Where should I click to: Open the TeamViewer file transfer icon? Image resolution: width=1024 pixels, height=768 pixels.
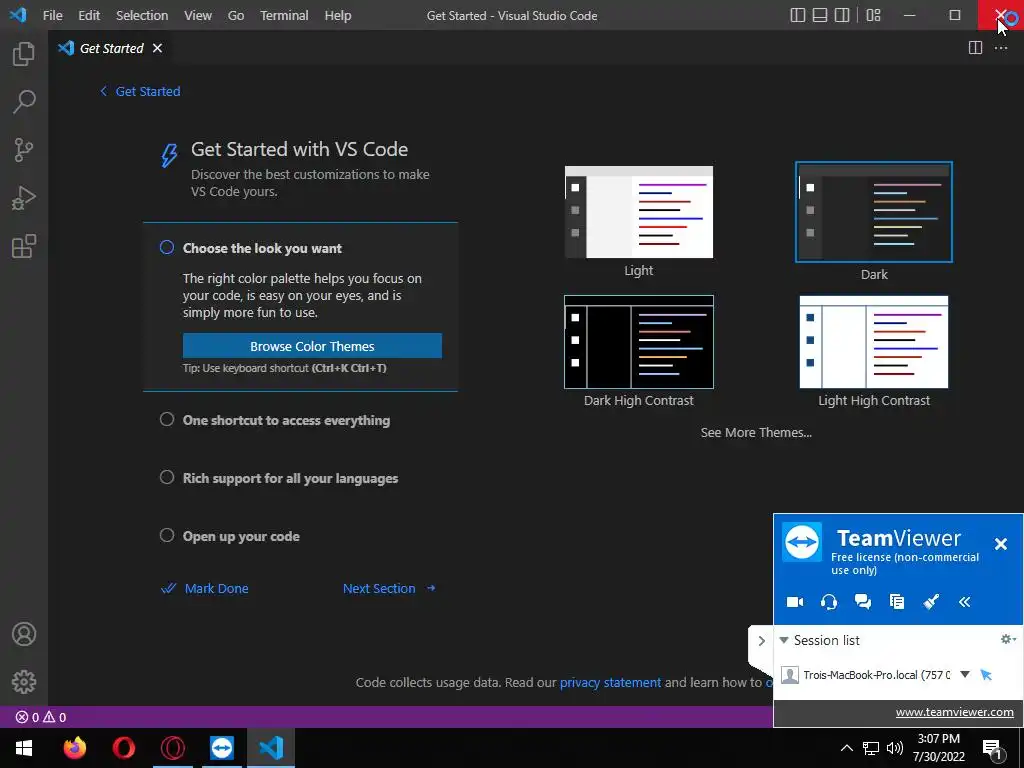point(897,601)
